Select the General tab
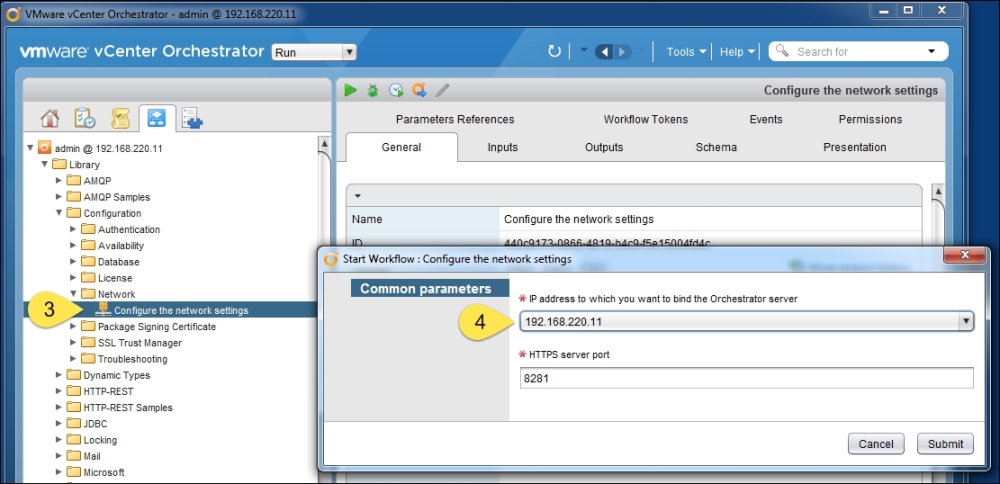This screenshot has width=1000, height=484. [x=401, y=147]
